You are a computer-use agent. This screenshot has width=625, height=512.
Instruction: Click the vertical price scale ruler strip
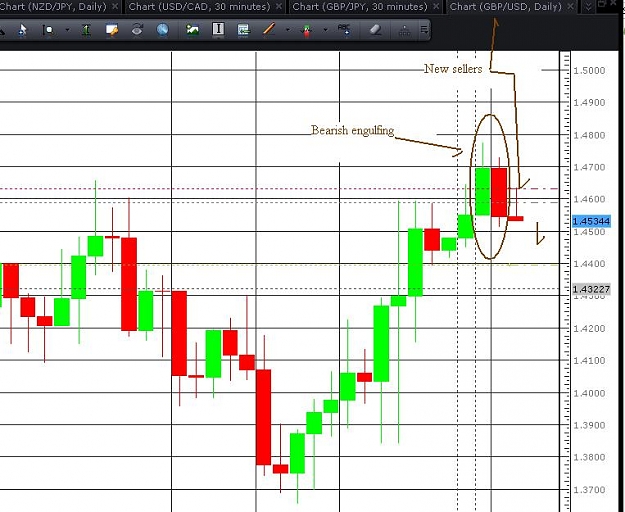[565, 281]
